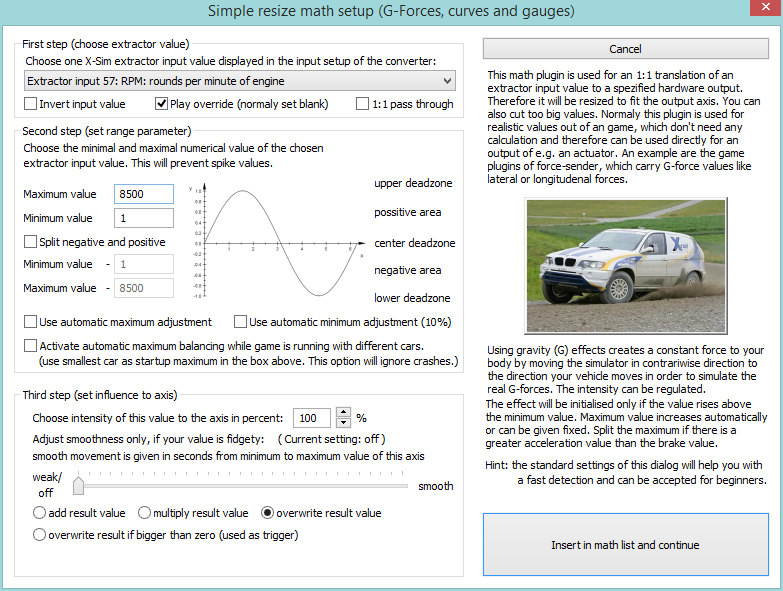Enable 1:1 pass through checkbox
Viewport: 783px width, 591px height.
point(362,104)
